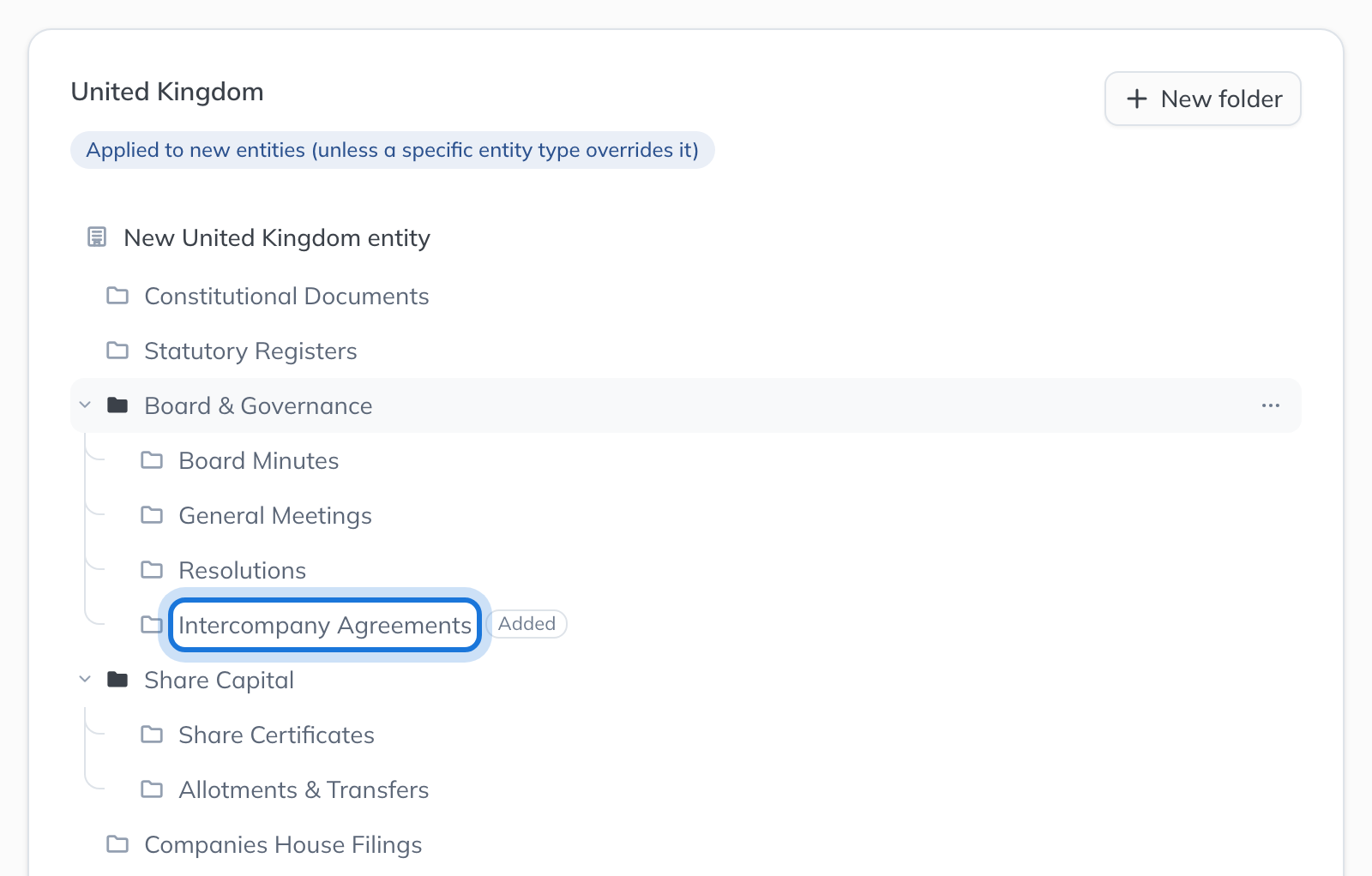The image size is (1372, 876).
Task: Click the Constitutional Documents folder icon
Action: point(117,296)
